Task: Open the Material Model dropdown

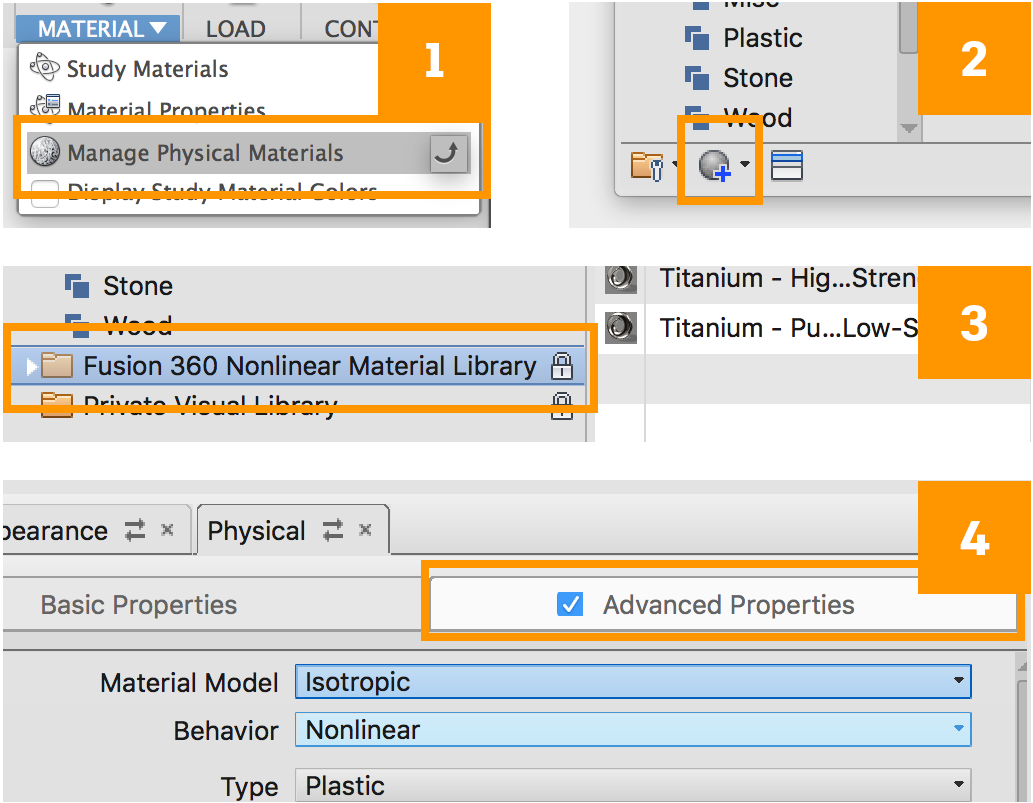Action: pos(632,683)
